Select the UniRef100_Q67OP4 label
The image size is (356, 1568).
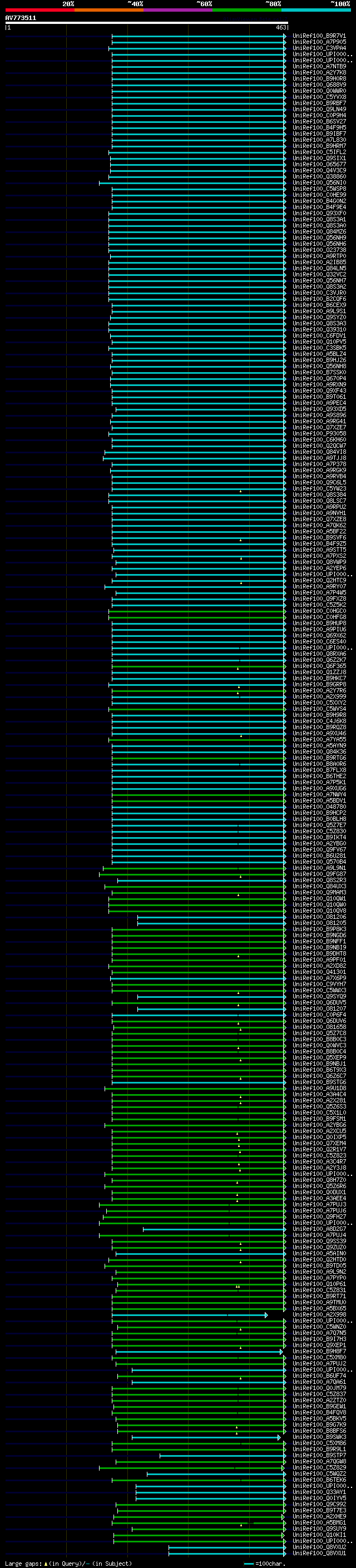[319, 379]
